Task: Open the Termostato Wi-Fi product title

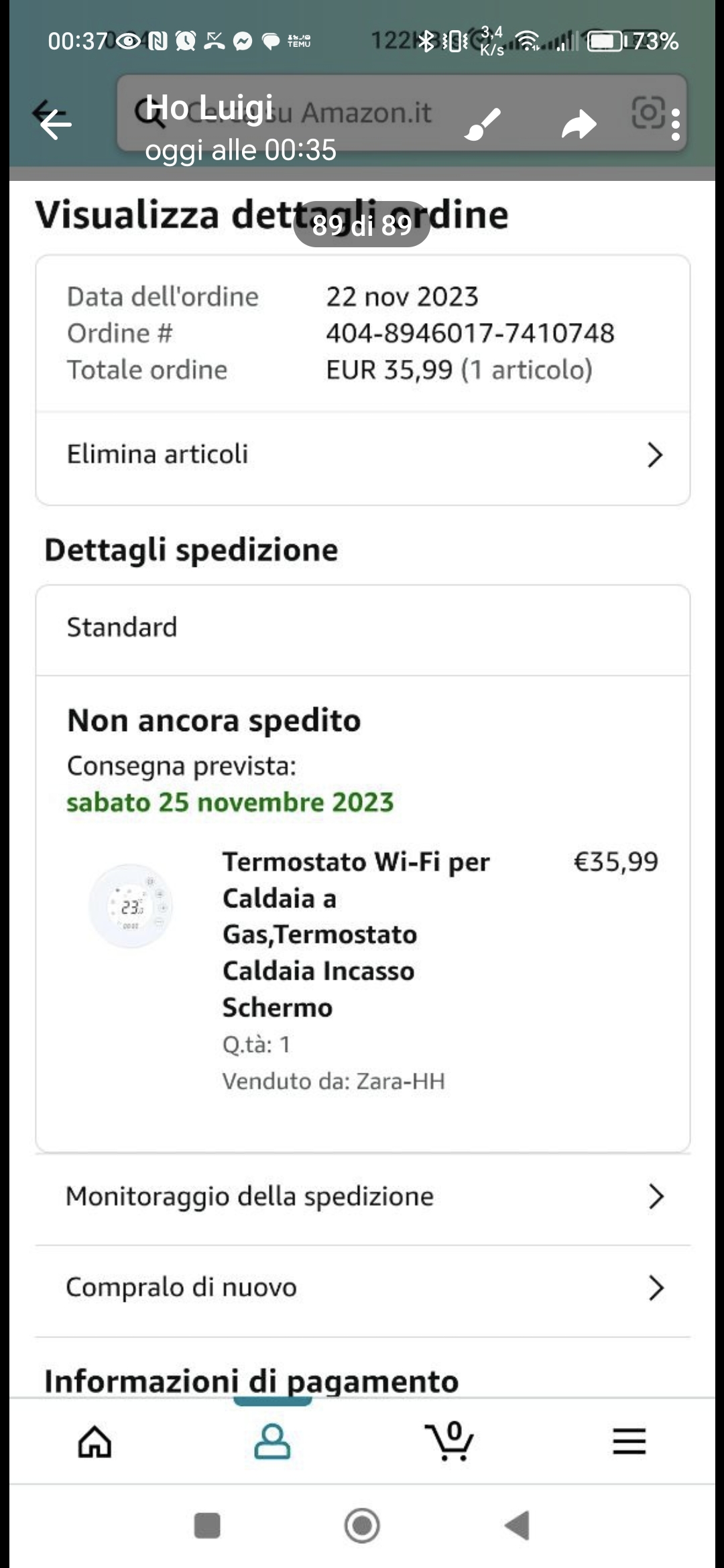Action: (356, 935)
